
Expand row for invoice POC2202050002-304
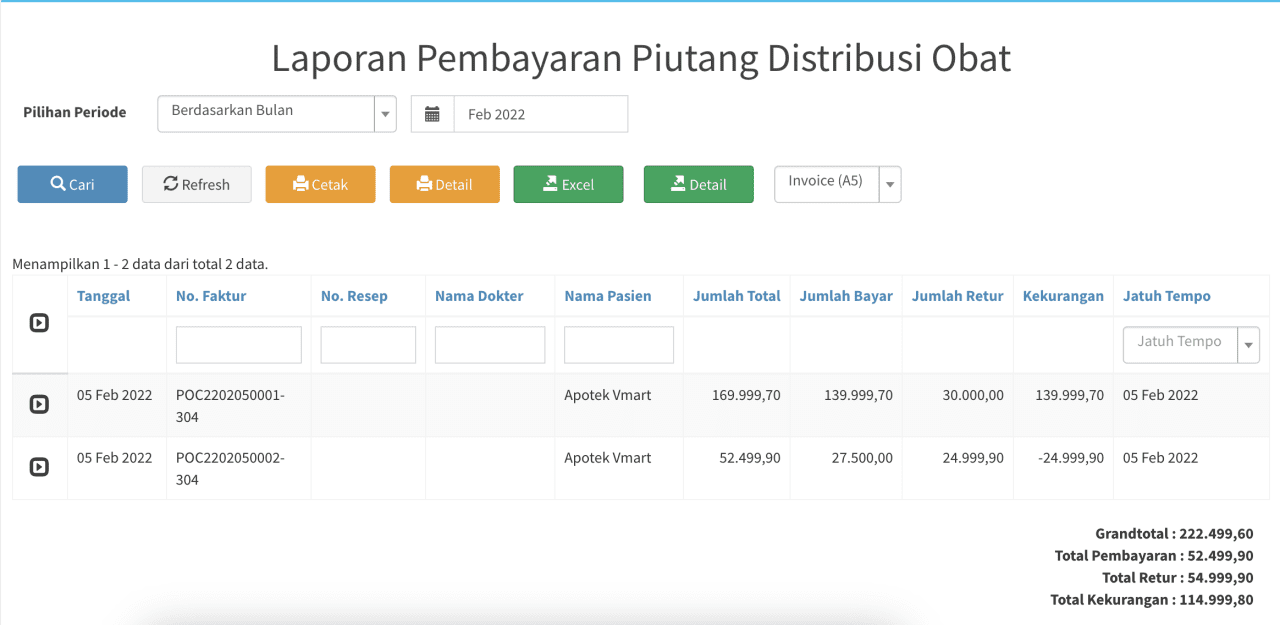point(39,467)
